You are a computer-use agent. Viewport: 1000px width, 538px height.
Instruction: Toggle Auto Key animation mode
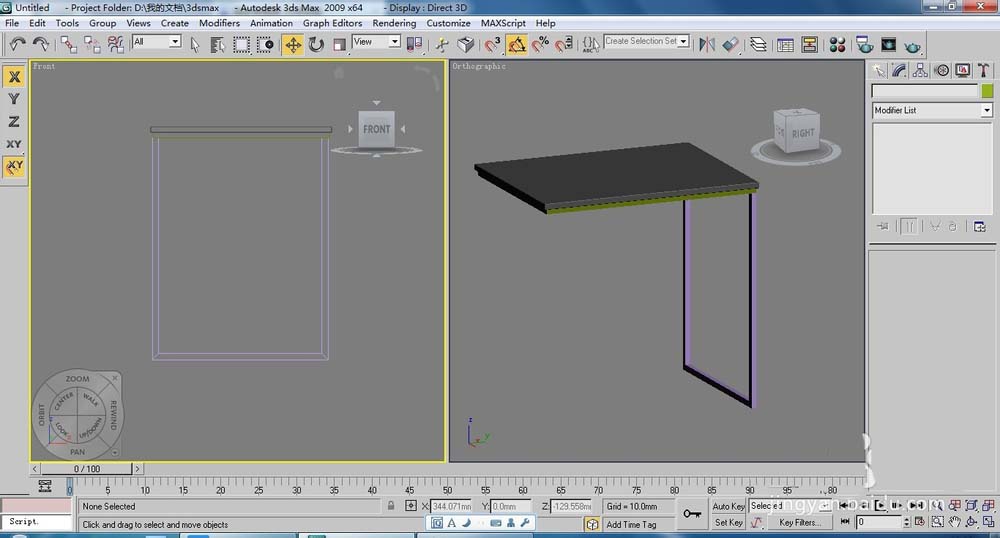point(728,506)
